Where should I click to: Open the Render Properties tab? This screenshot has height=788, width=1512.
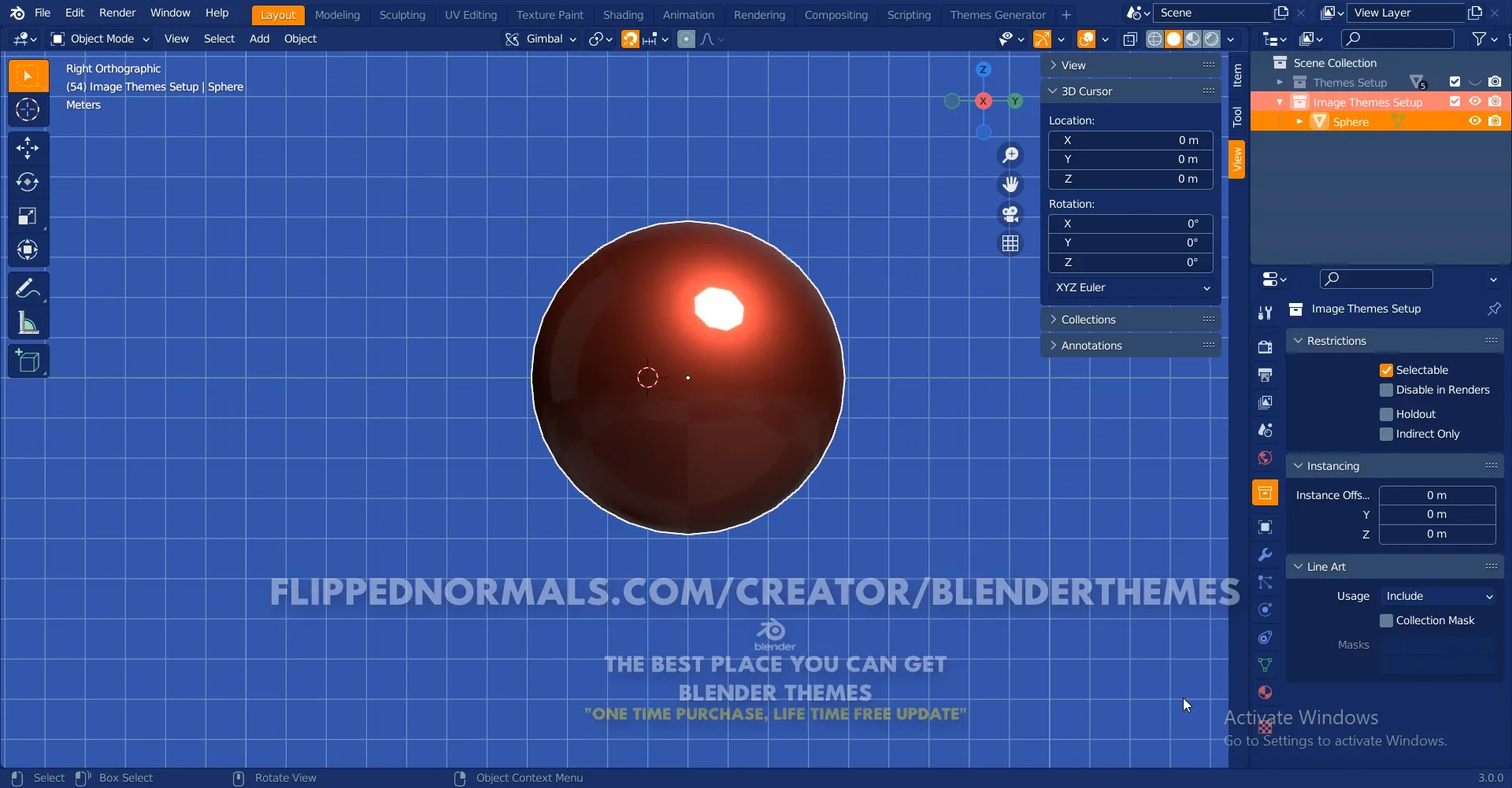coord(1266,346)
